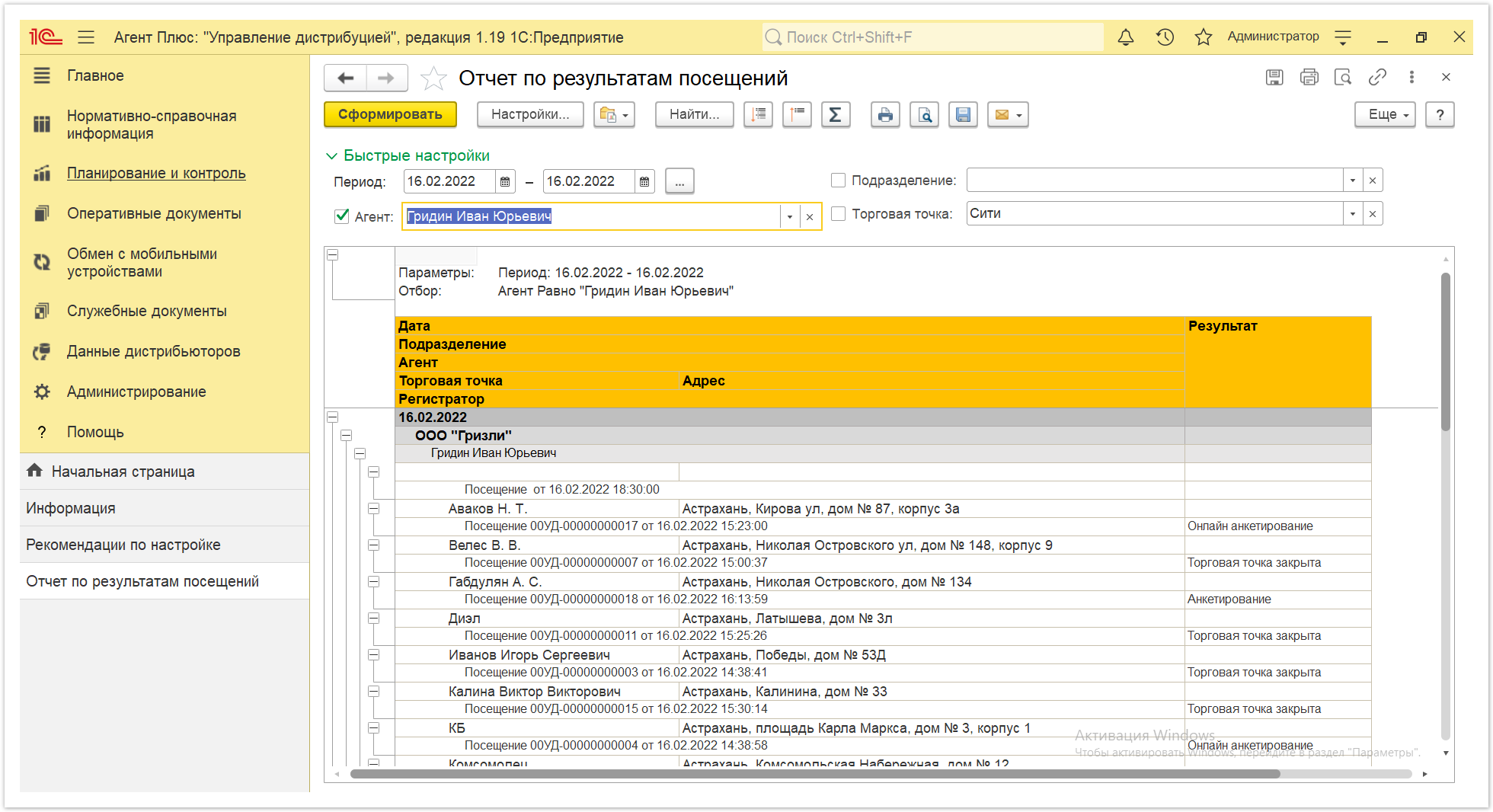Viewport: 1493px width, 812px height.
Task: Clear the Агент field with X
Action: 810,217
